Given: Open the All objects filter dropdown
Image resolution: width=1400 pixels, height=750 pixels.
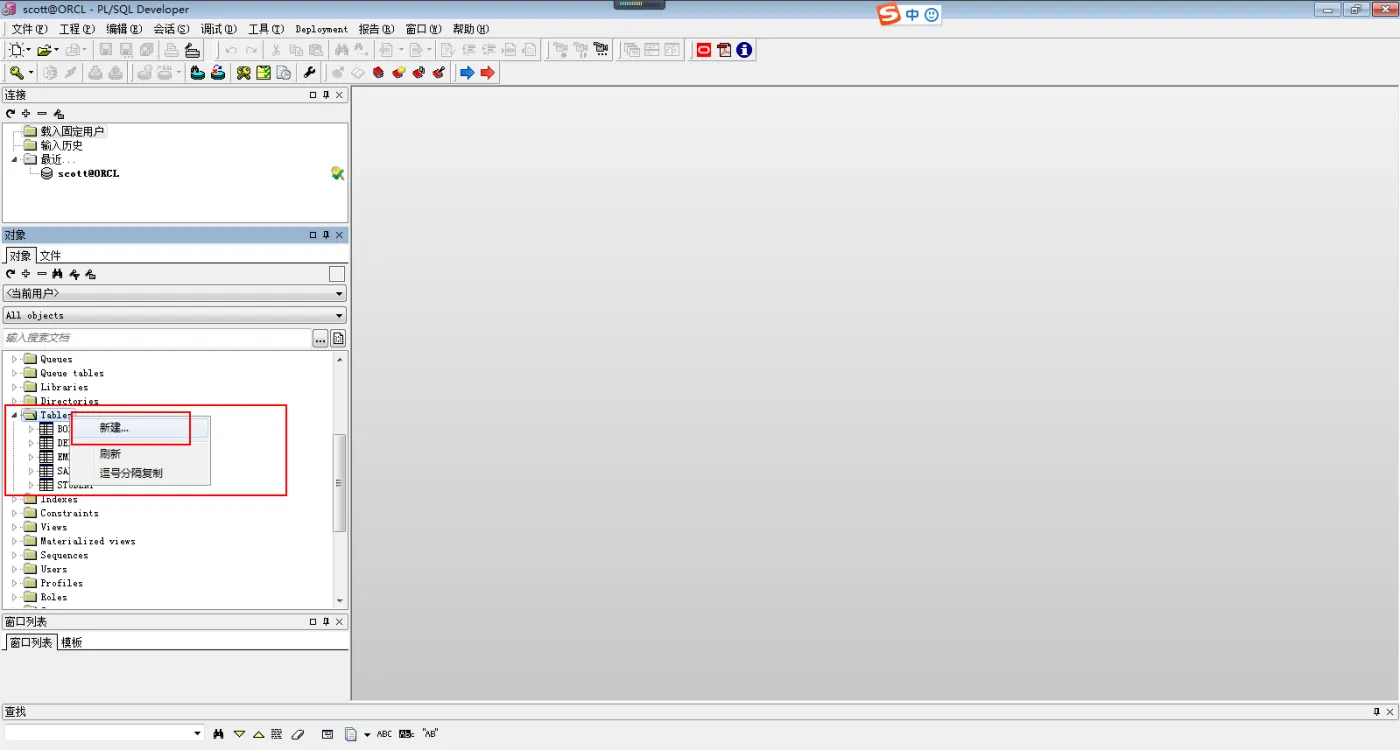Looking at the screenshot, I should 175,315.
